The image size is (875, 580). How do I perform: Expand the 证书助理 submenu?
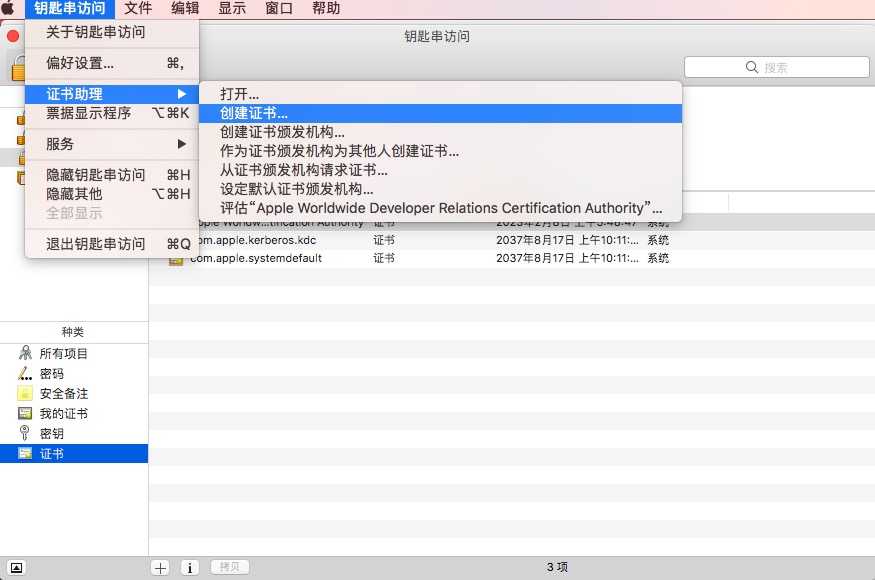coord(112,94)
